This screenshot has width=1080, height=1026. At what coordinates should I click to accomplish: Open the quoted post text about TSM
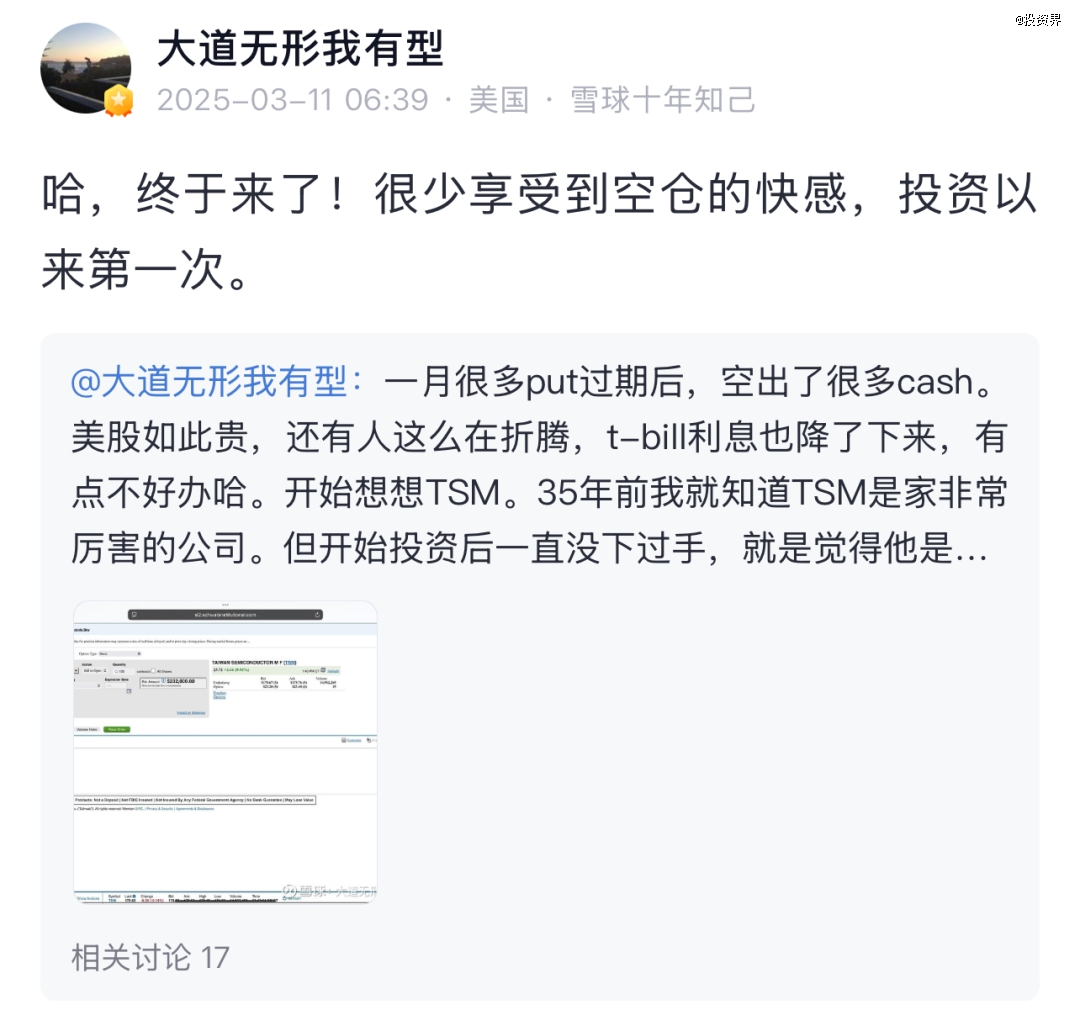tap(540, 465)
